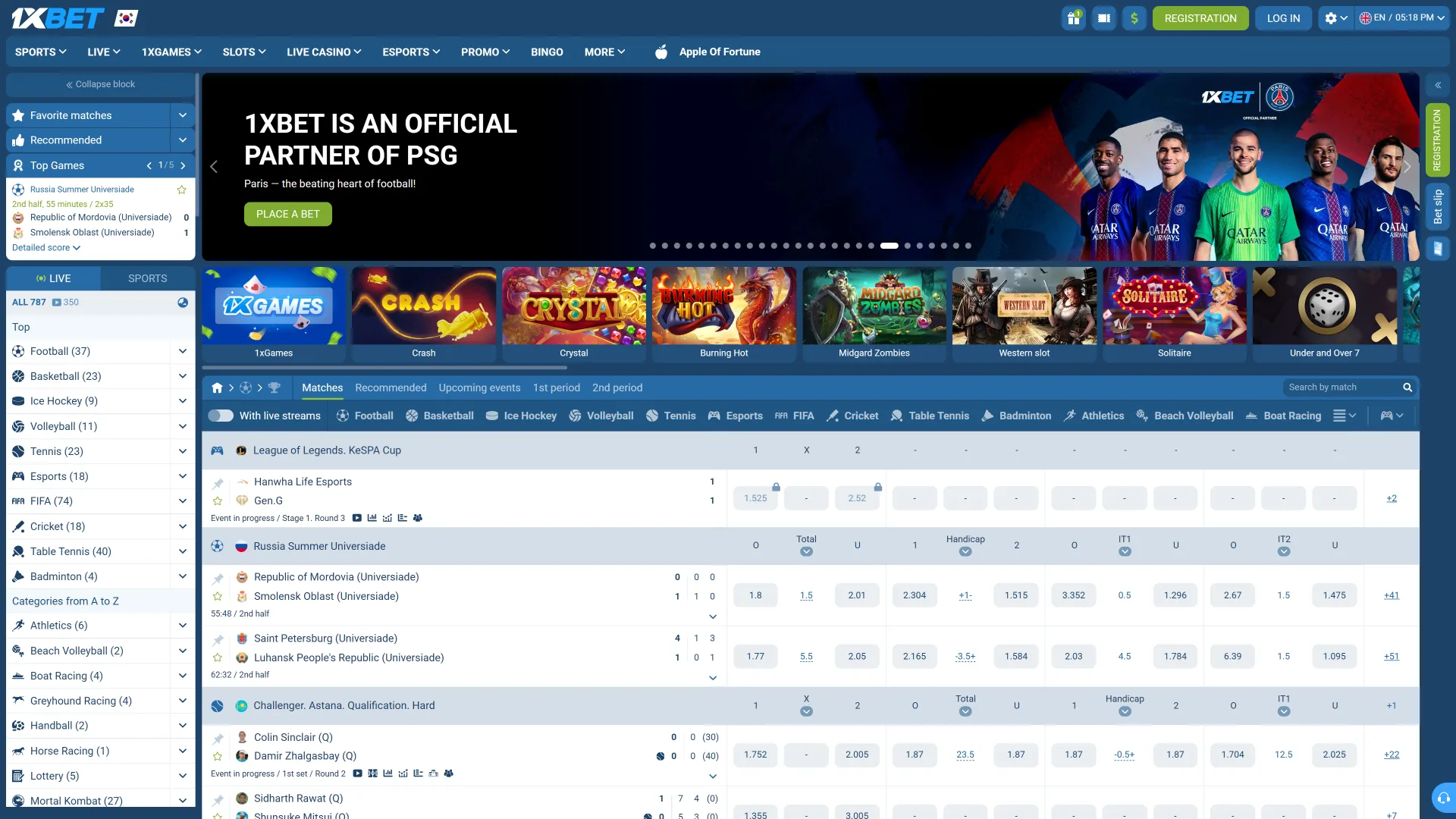This screenshot has height=819, width=1456.
Task: Select the Badminton filter in sports bar
Action: pyautogui.click(x=1016, y=416)
